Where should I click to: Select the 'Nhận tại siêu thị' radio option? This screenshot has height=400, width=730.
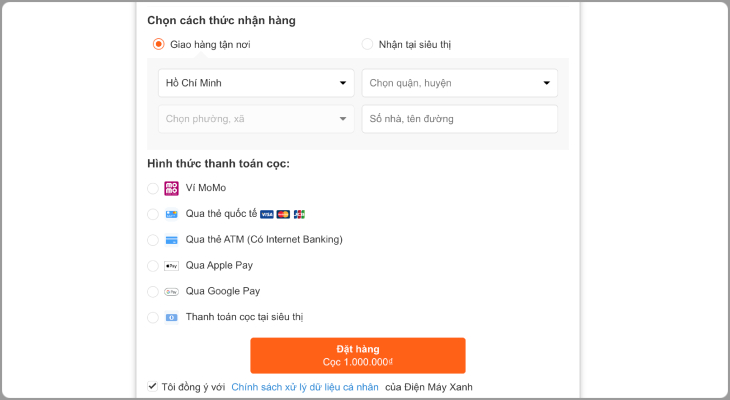[367, 44]
